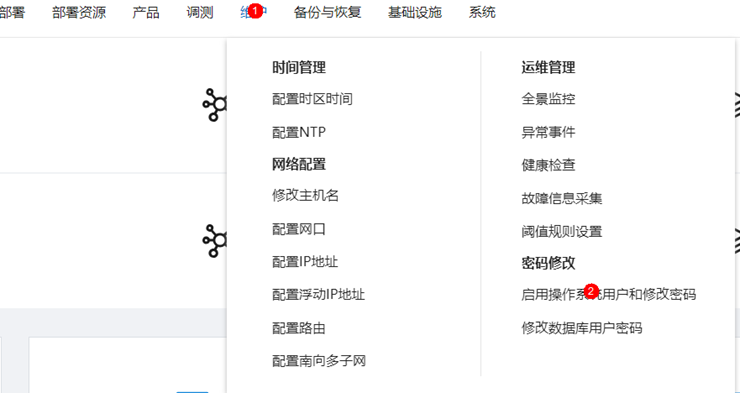This screenshot has width=740, height=393.
Task: Choose 修改主机名 under 网络配置
Action: click(305, 195)
